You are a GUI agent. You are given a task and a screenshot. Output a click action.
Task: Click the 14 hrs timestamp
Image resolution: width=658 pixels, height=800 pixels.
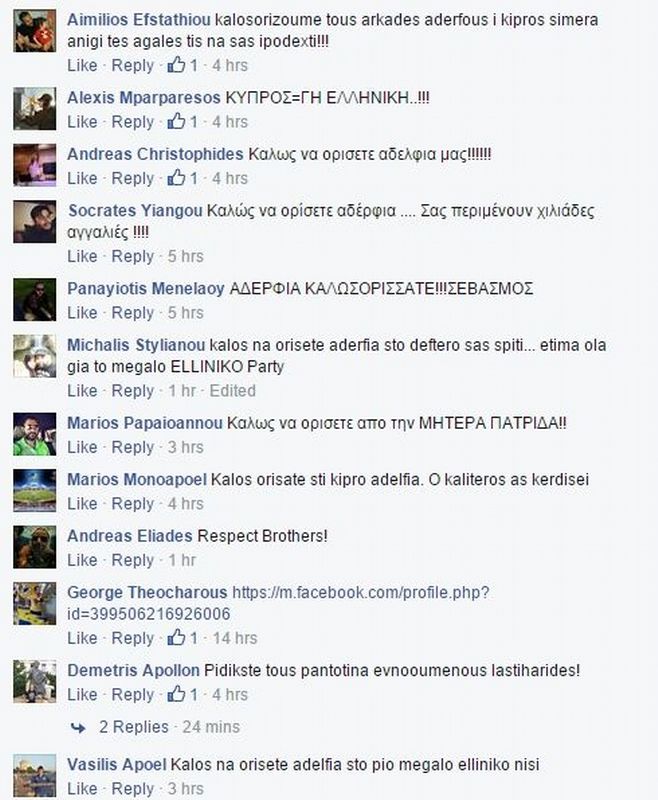point(235,638)
